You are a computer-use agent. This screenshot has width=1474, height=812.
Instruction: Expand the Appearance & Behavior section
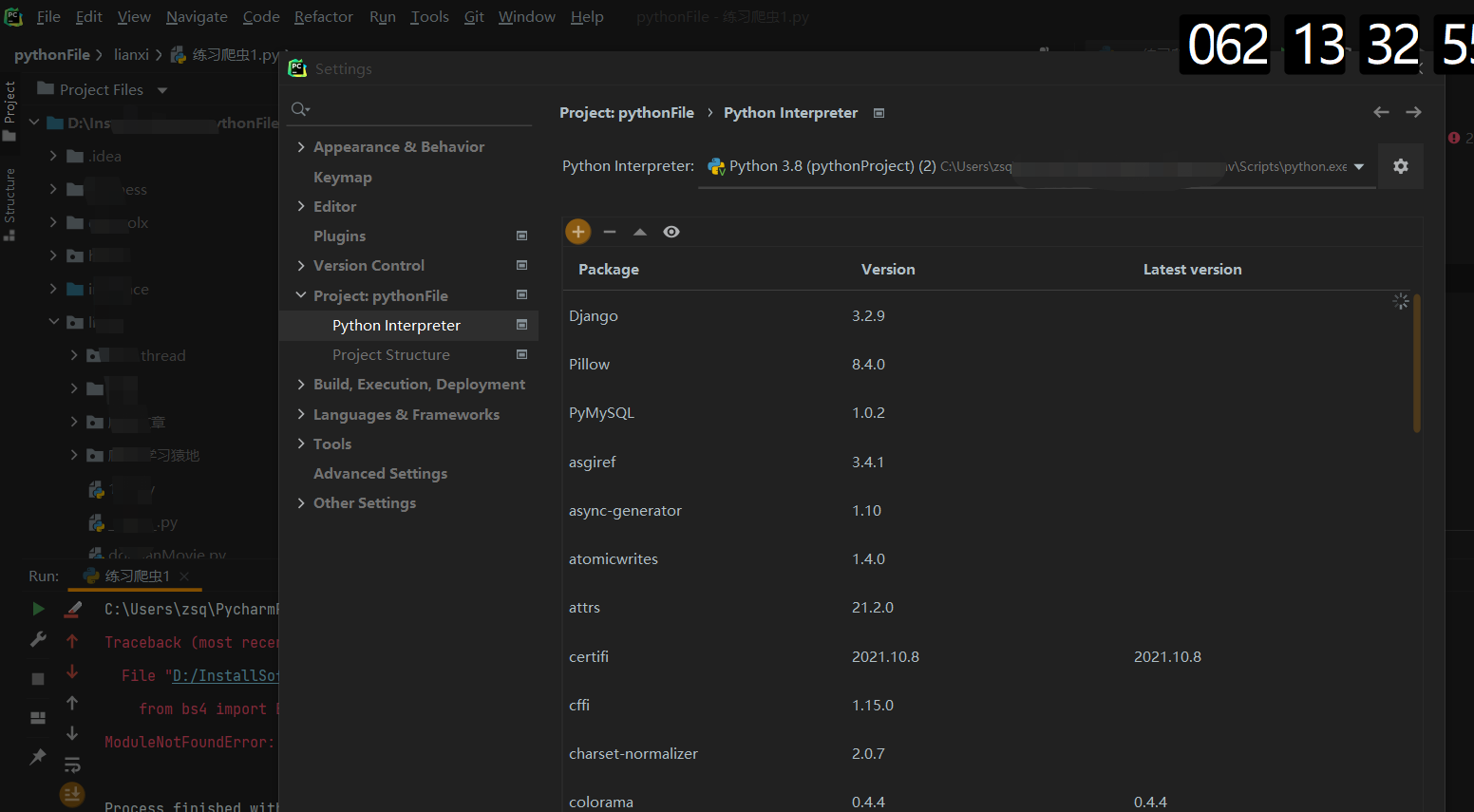[301, 146]
